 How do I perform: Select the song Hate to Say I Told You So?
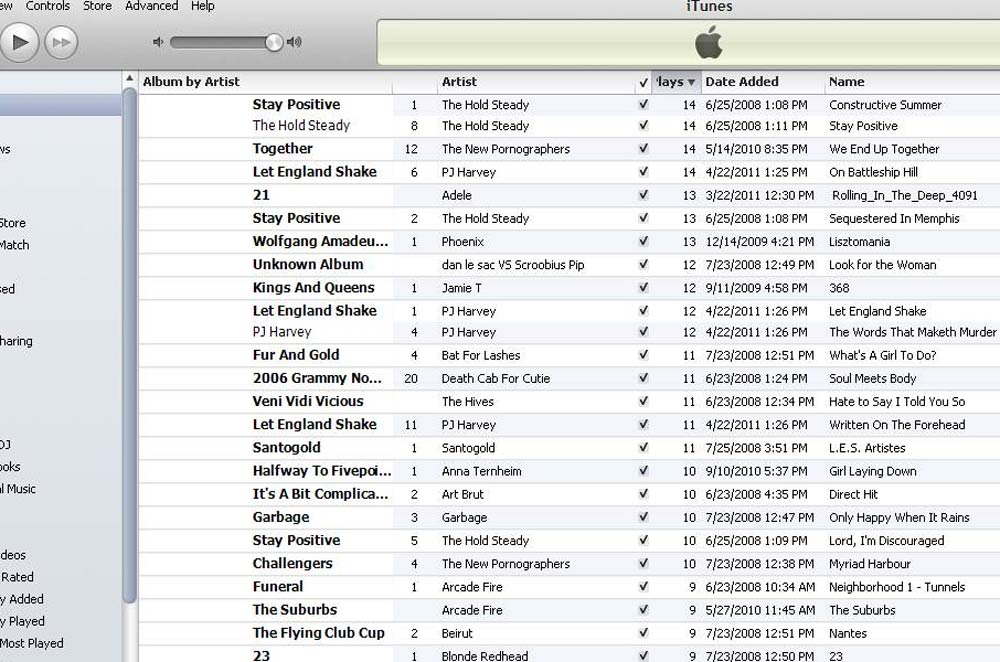[897, 402]
